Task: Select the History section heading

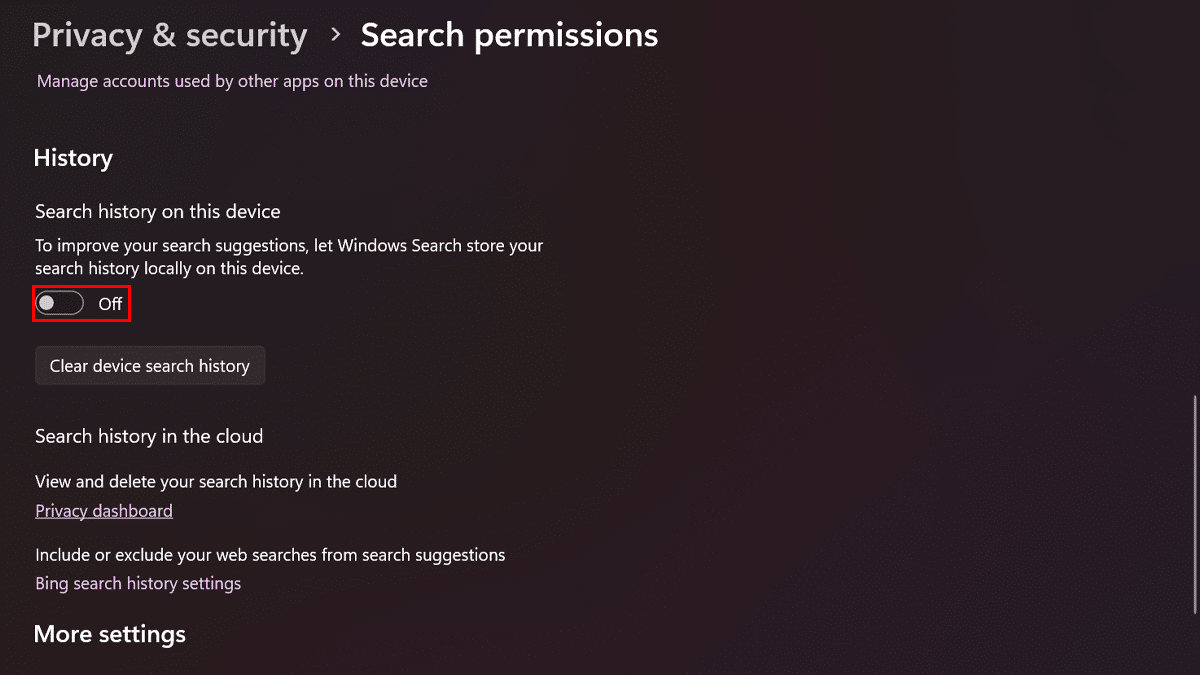Action: coord(73,158)
